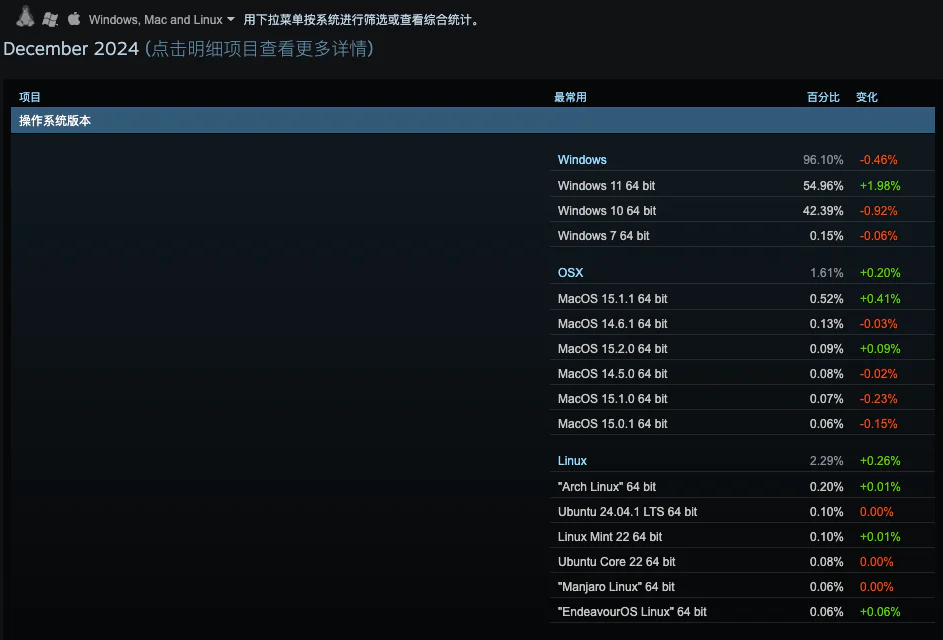Click the Linux penguin icon
Screen dimensions: 943x640
25,18
